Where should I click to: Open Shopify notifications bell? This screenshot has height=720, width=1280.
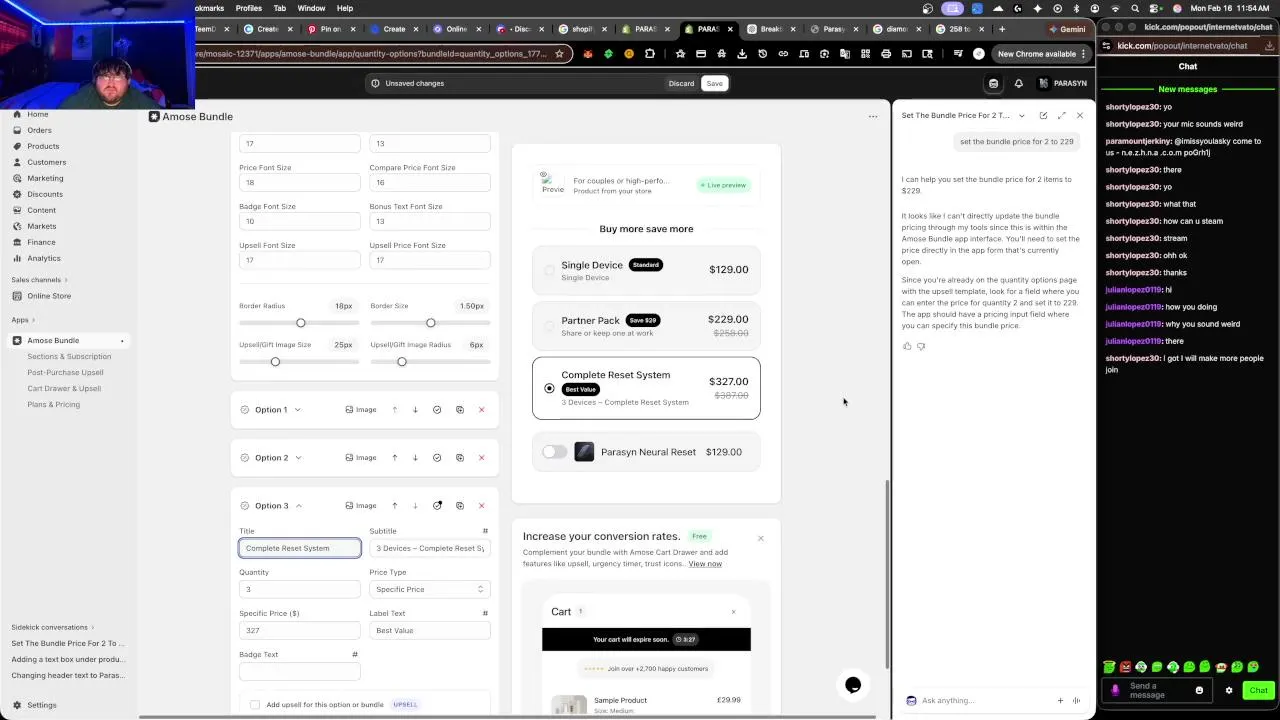(1018, 83)
